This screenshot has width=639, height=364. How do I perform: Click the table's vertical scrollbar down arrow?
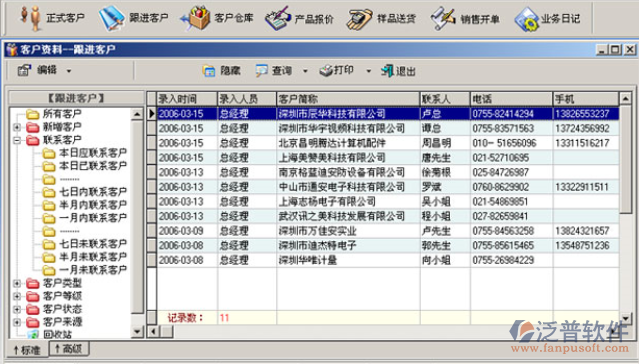626,318
